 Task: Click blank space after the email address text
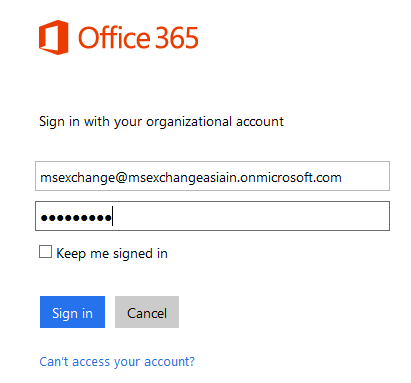point(365,176)
